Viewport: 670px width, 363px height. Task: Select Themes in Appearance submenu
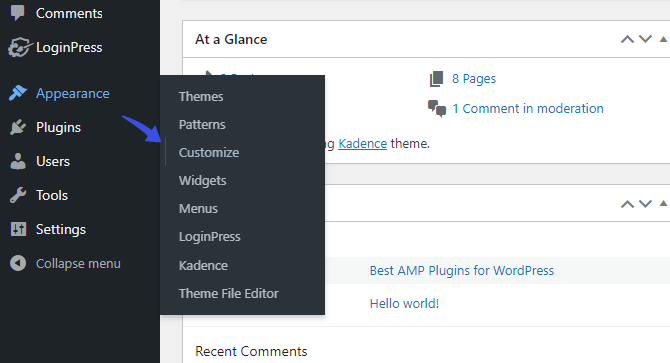pyautogui.click(x=201, y=97)
